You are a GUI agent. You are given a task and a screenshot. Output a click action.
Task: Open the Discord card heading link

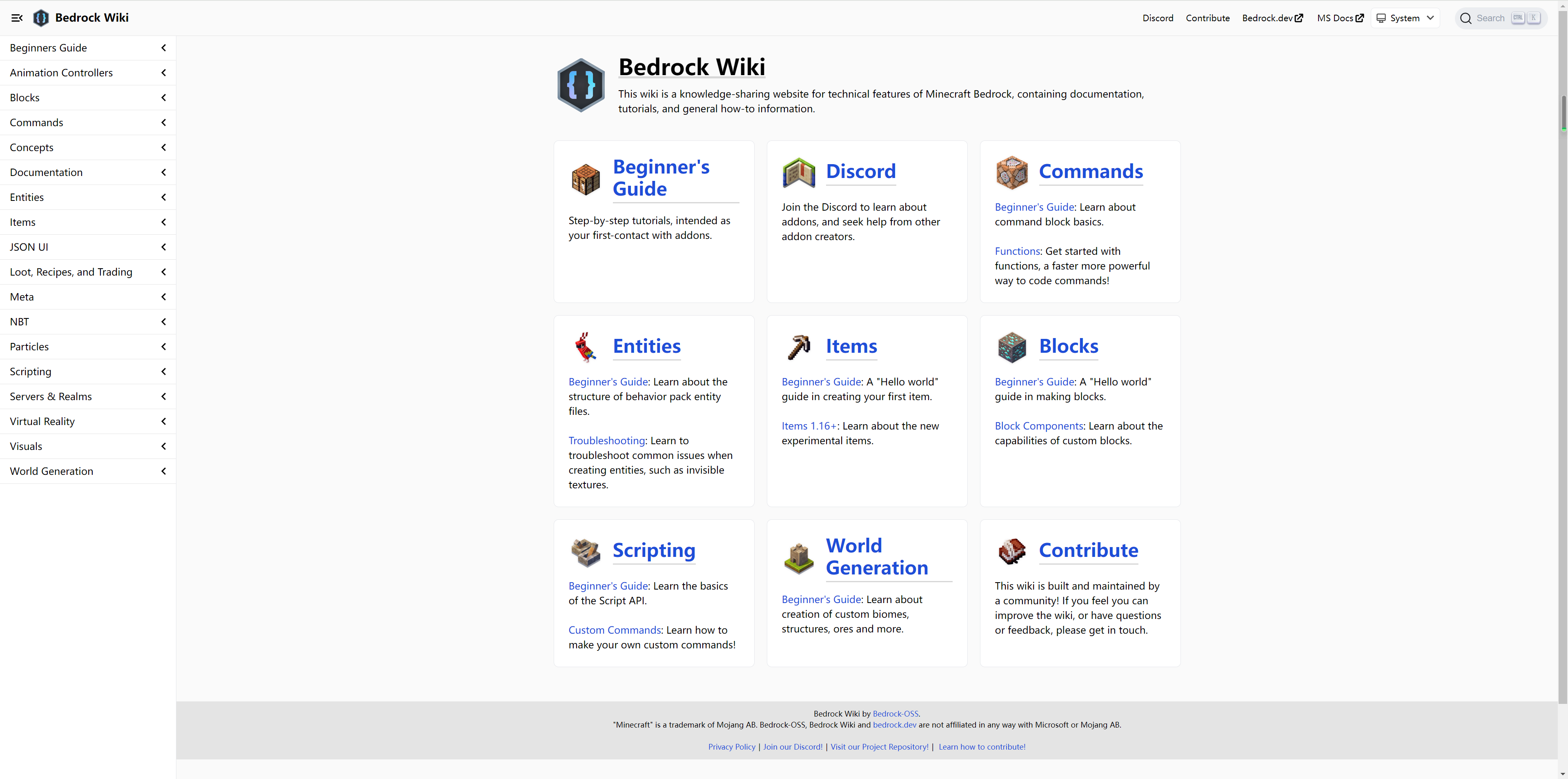(x=861, y=171)
